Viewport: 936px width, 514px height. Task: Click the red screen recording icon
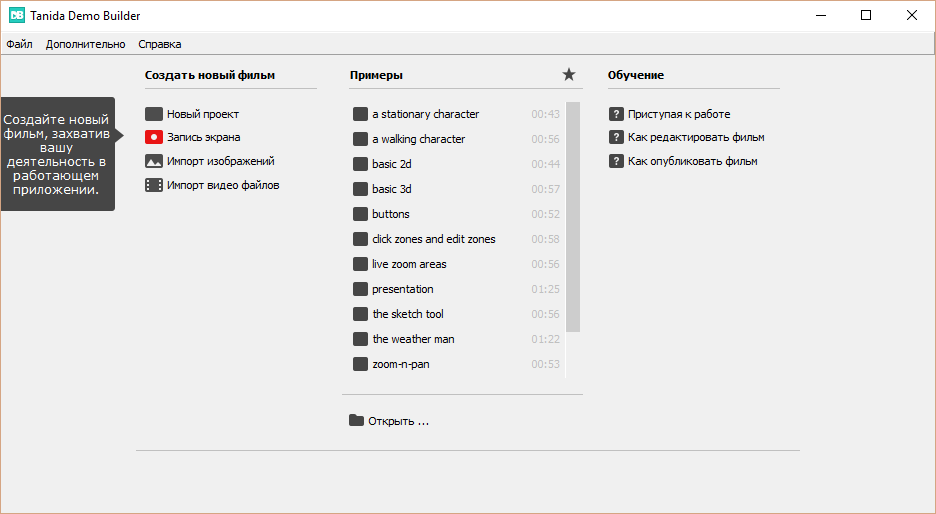[153, 138]
